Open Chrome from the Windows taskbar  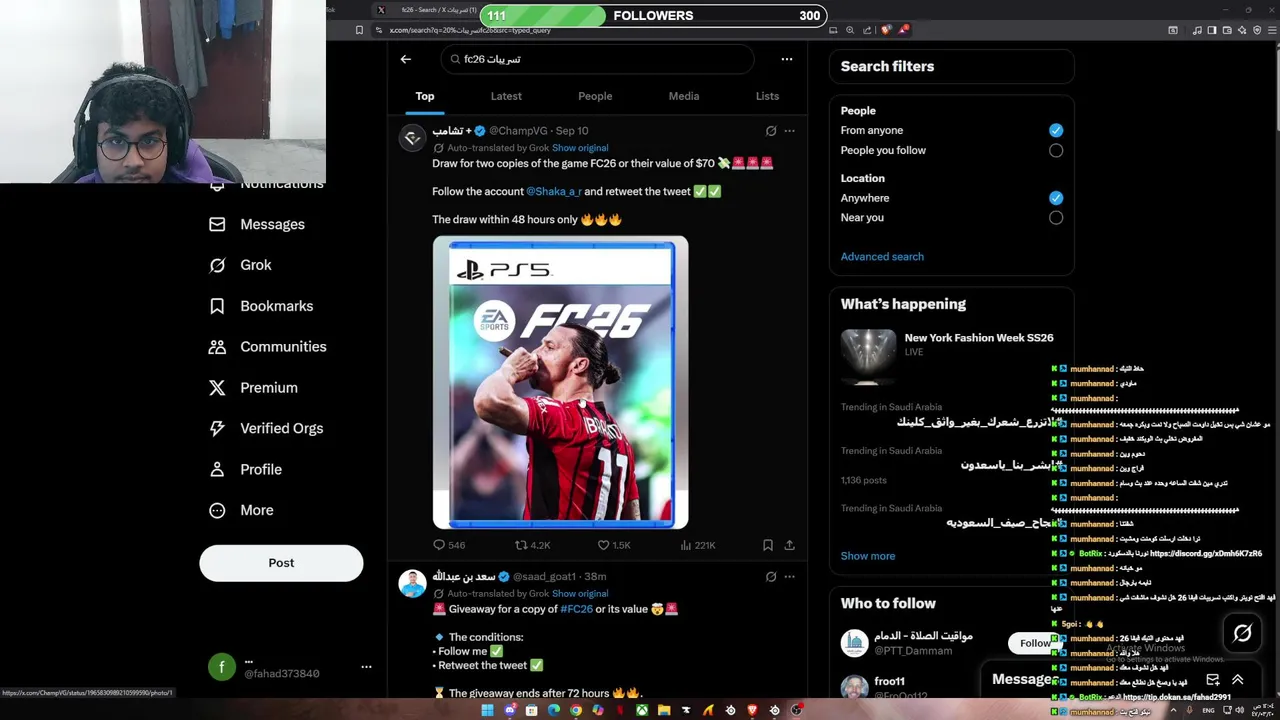[x=576, y=710]
